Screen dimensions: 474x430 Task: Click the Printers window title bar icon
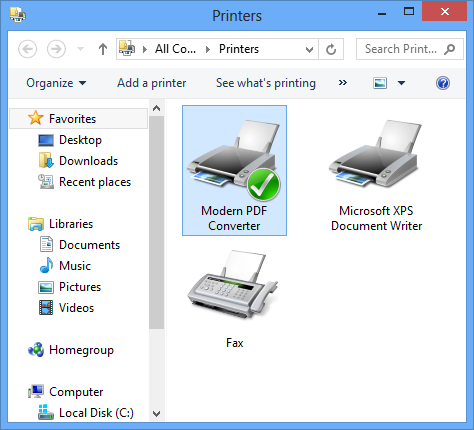[x=18, y=15]
